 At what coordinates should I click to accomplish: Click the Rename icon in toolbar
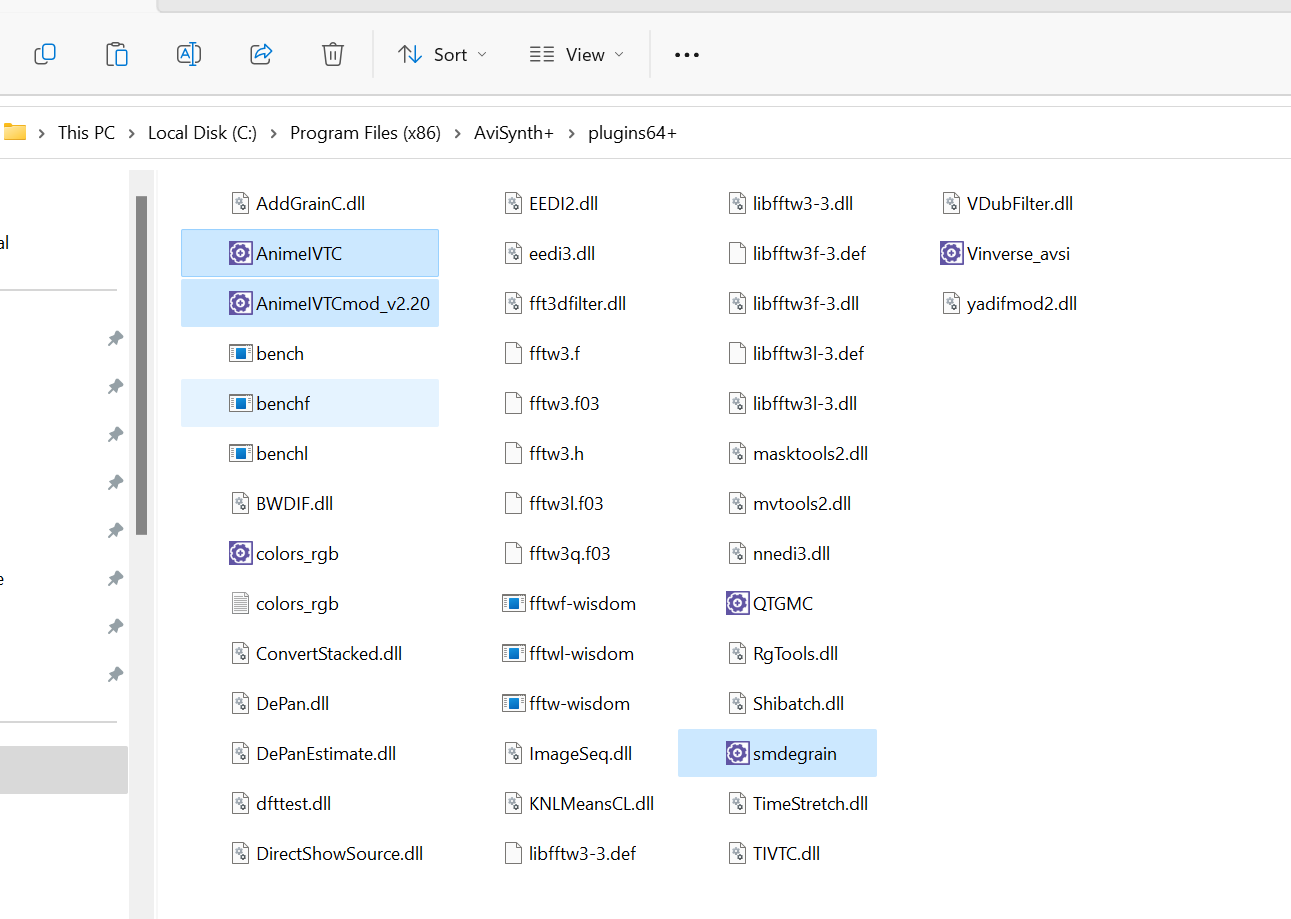coord(189,54)
